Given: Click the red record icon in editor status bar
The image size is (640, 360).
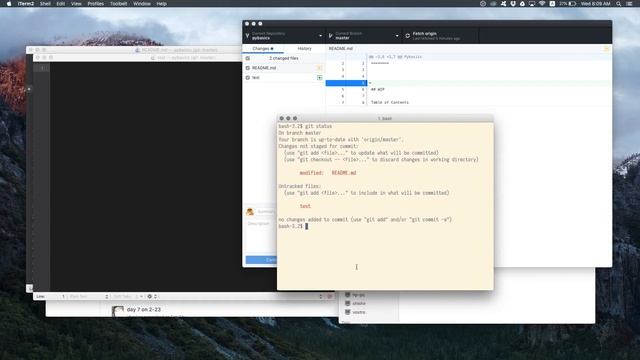Looking at the screenshot, I should point(330,297).
